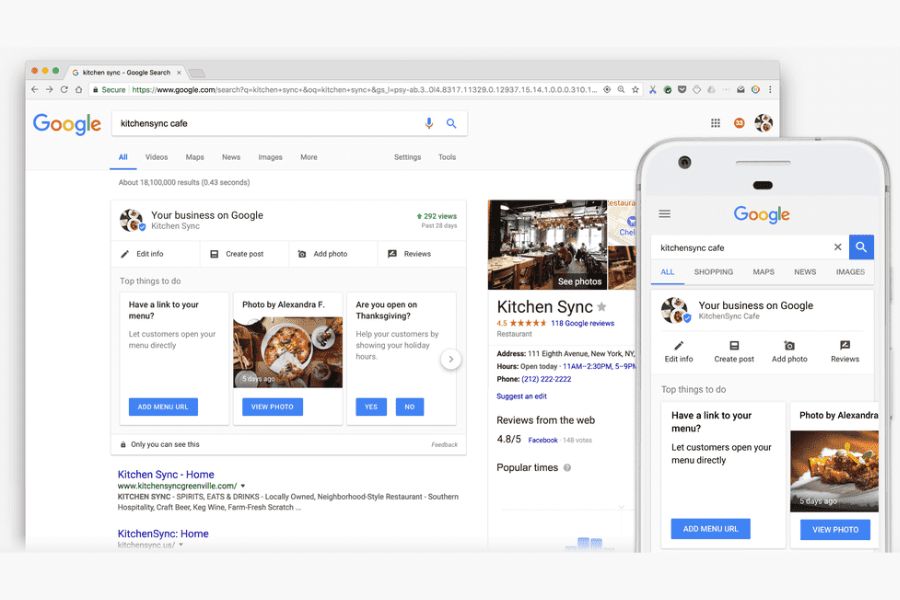The width and height of the screenshot is (900, 600).
Task: Select the All tab on desktop
Action: 123,157
